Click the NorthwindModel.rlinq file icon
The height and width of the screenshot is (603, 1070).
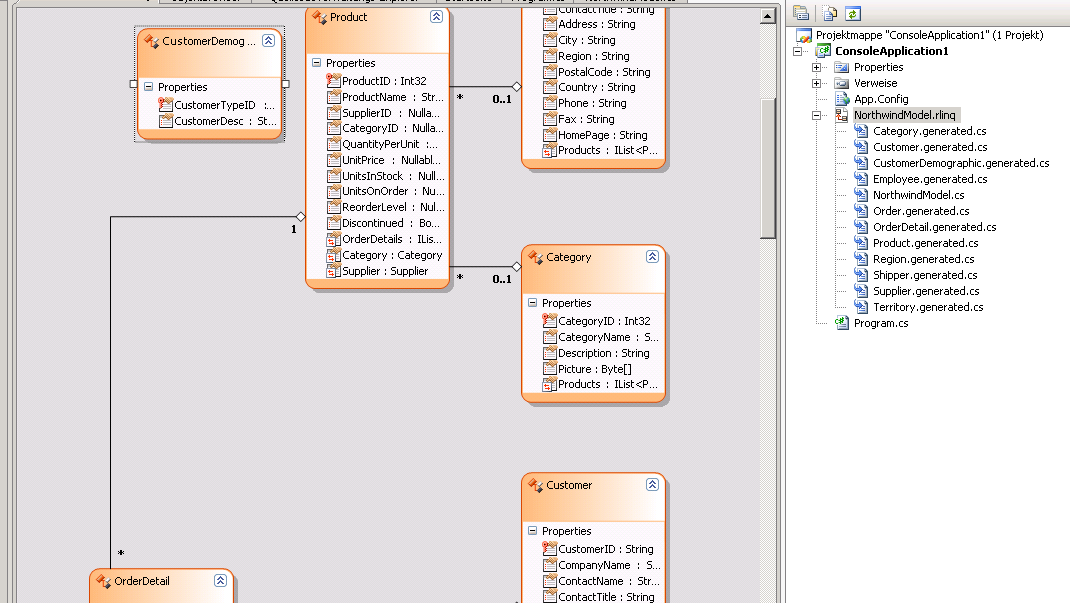click(842, 115)
